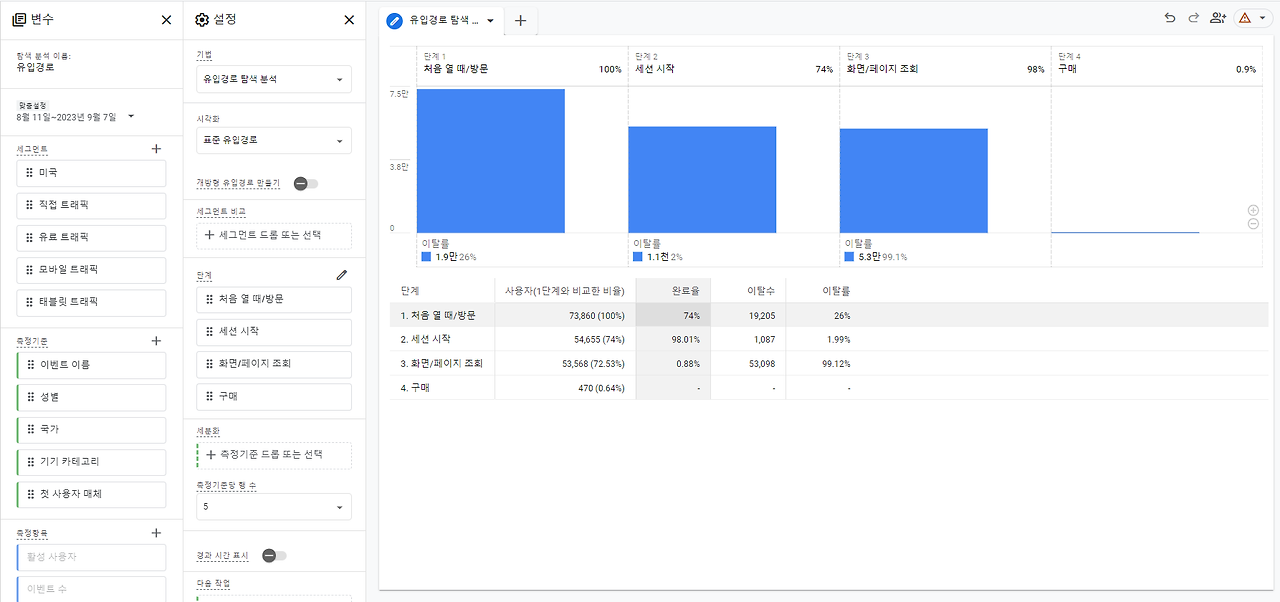This screenshot has height=602, width=1280.
Task: Click the pencil icon on exploration tab
Action: (x=394, y=20)
